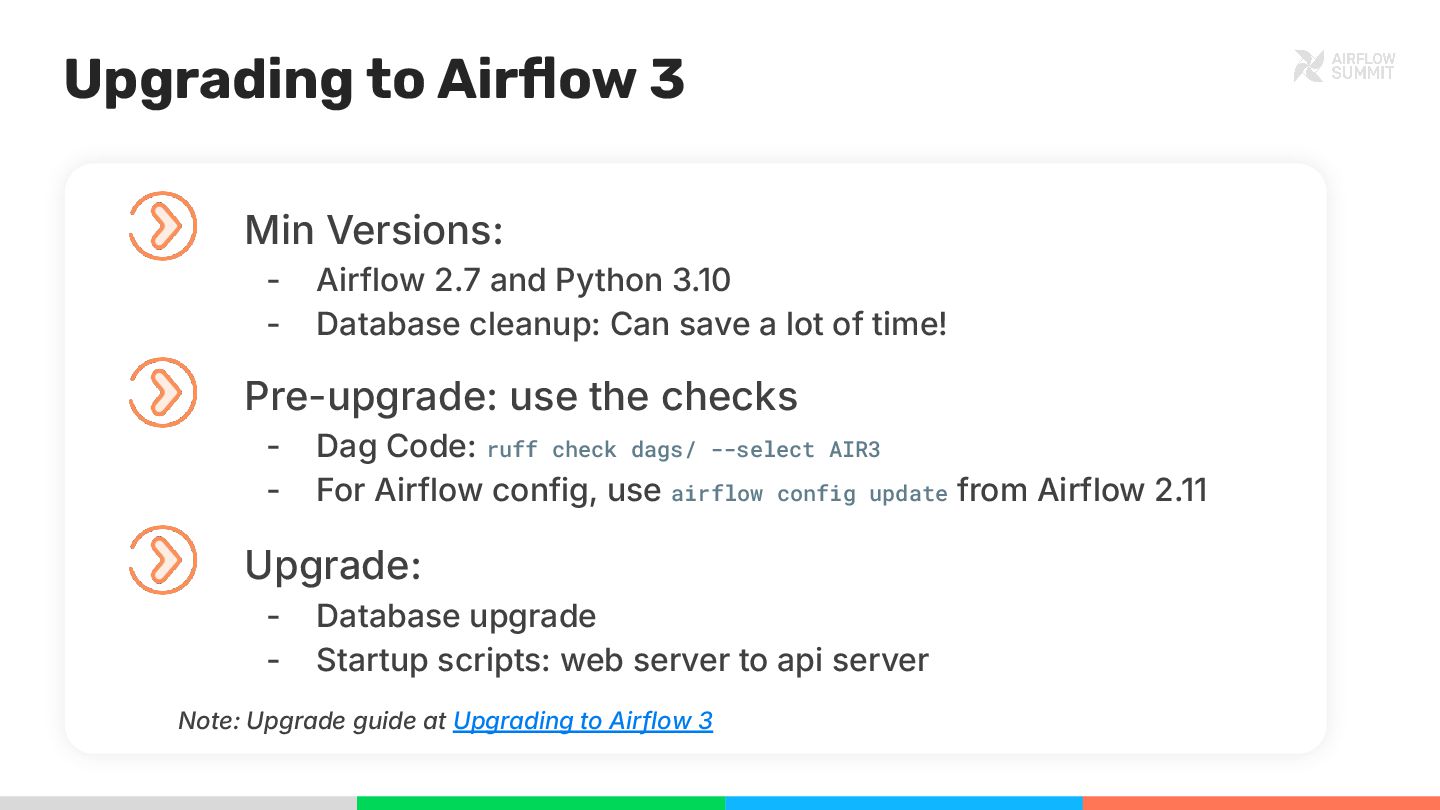Click the Startup scripts bullet line
Screen dimensions: 1440x810
[x=622, y=660]
